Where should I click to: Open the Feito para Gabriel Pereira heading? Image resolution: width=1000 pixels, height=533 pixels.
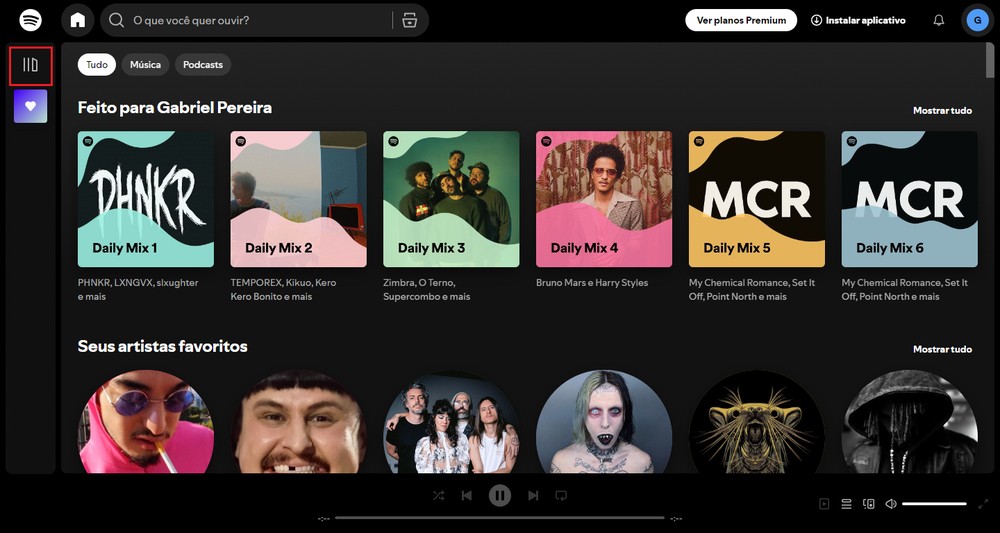[175, 108]
